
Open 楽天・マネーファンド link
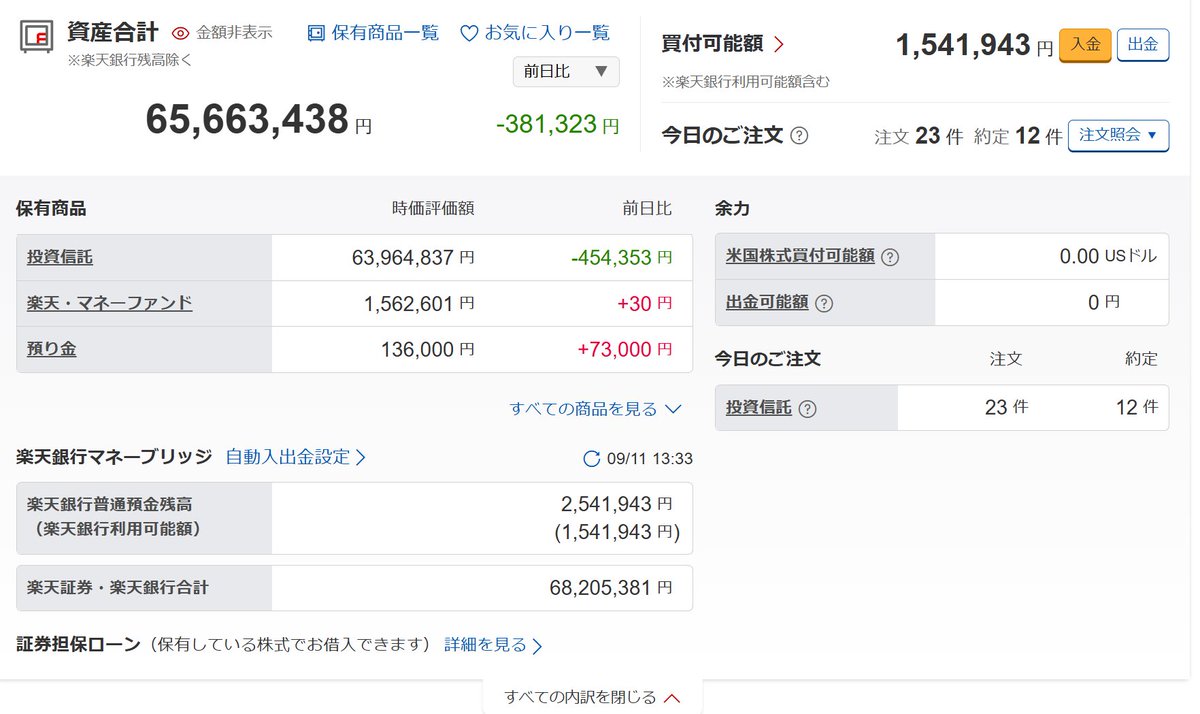coord(110,303)
